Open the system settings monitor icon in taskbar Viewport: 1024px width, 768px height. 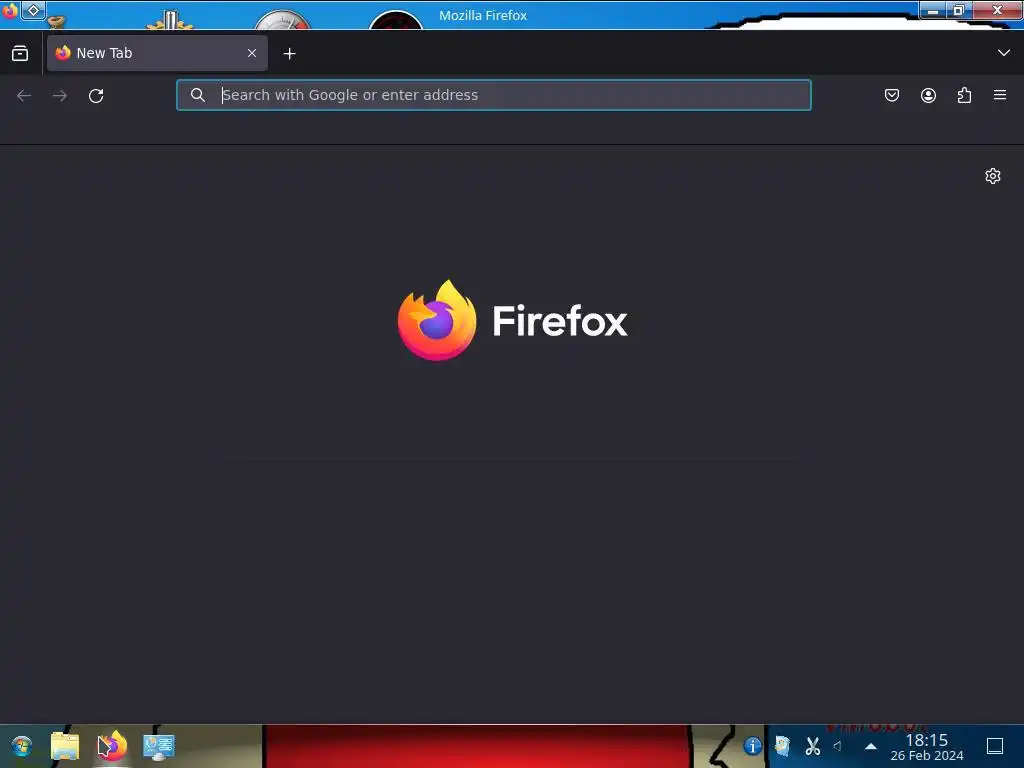[x=159, y=746]
